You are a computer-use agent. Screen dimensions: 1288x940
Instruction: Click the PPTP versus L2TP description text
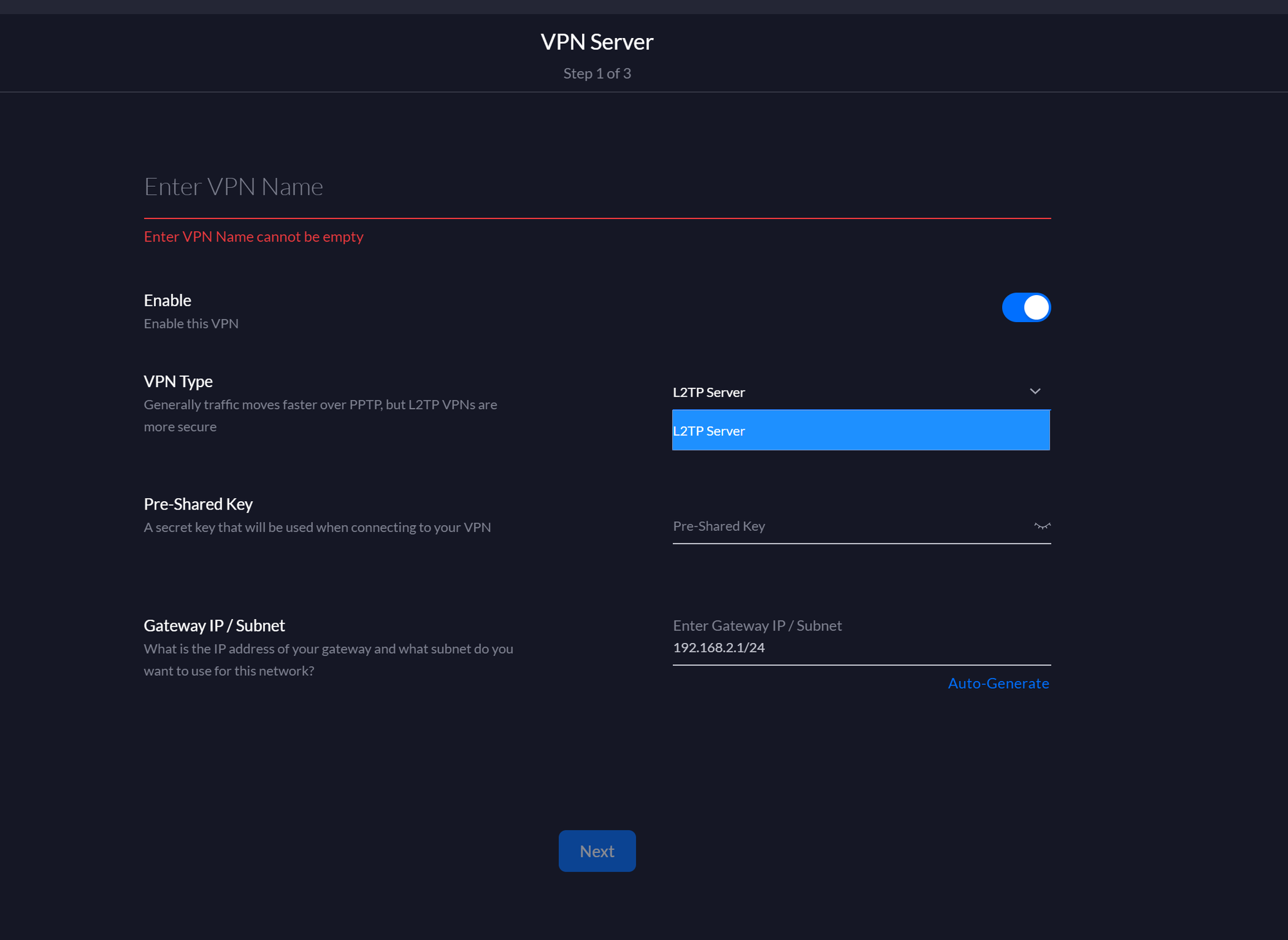coord(320,415)
